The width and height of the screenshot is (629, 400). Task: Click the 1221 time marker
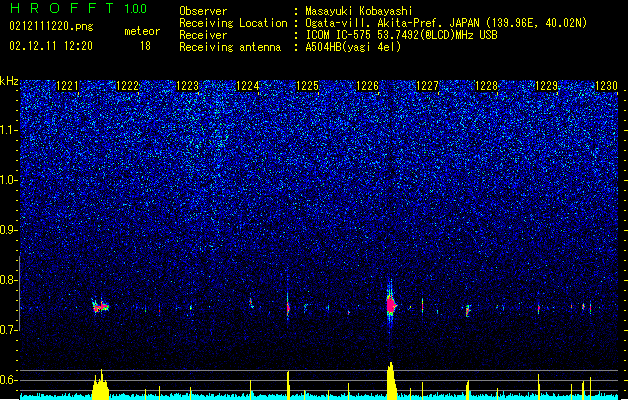click(x=67, y=86)
